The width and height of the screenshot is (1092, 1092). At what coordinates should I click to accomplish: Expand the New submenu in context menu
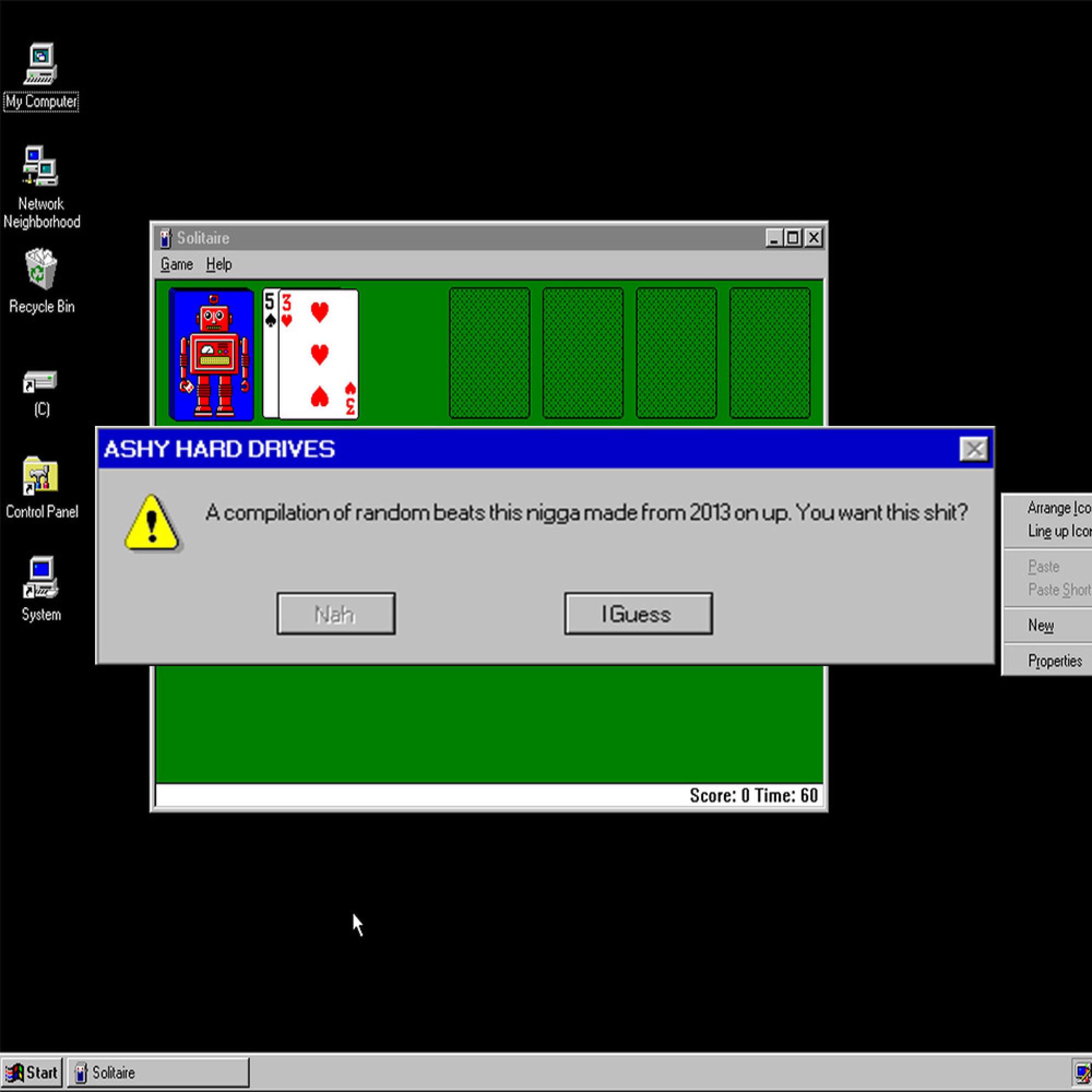pos(1041,625)
